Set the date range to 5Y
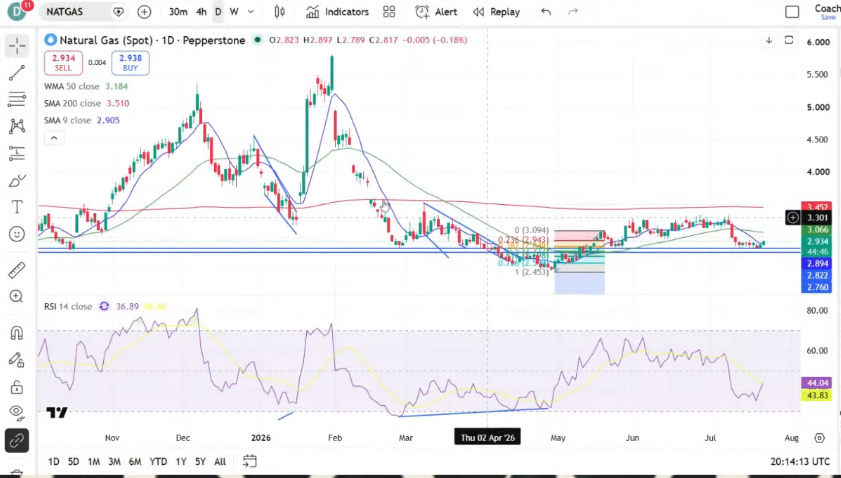 point(200,461)
